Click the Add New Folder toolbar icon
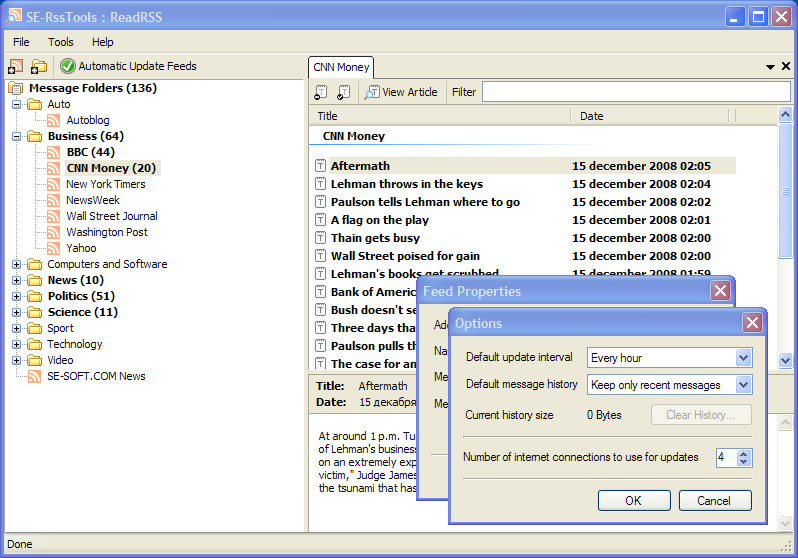Screen dimensions: 798x558 coord(39,66)
